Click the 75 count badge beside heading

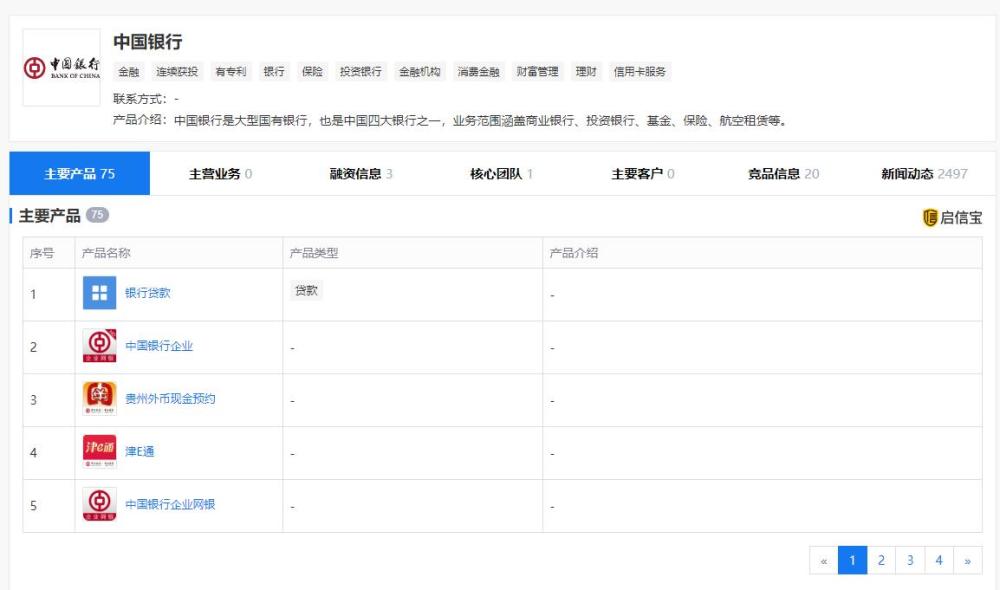98,215
